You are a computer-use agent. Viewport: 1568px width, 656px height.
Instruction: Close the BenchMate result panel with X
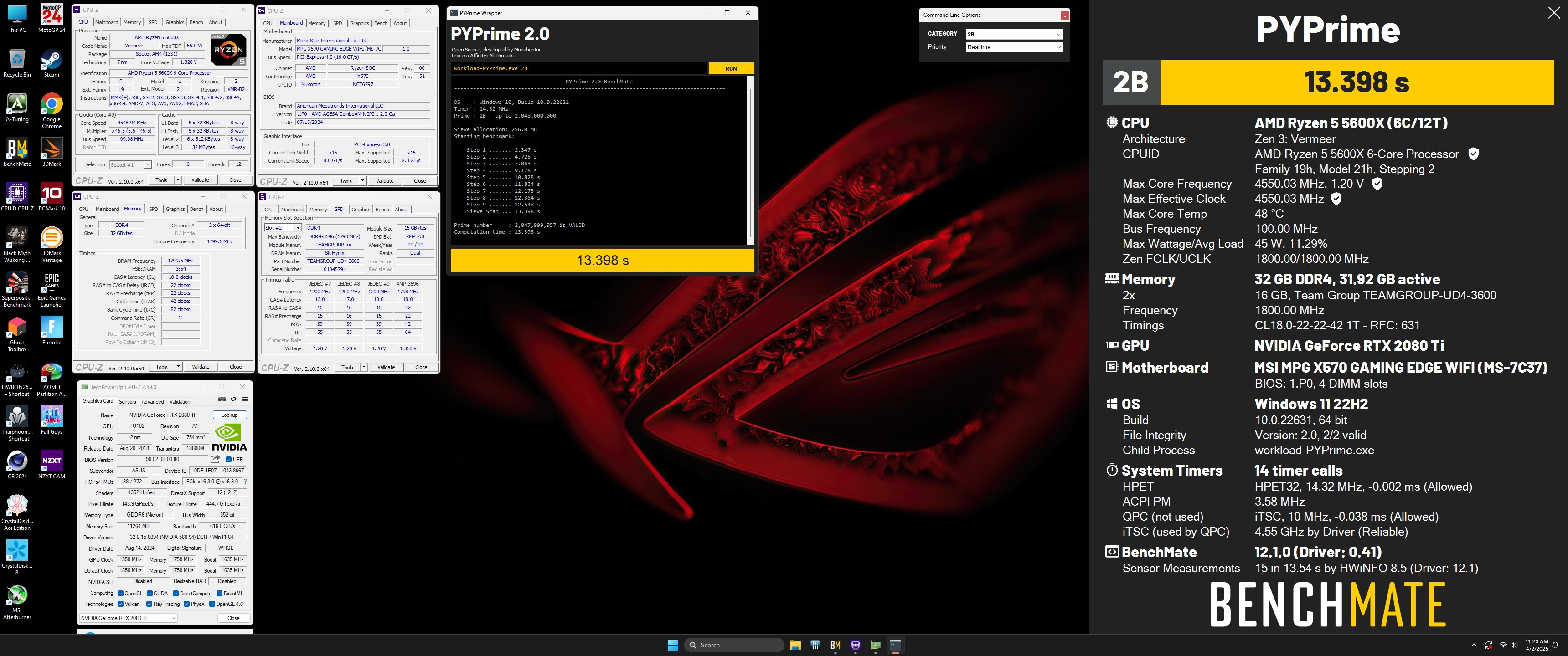click(x=1553, y=13)
